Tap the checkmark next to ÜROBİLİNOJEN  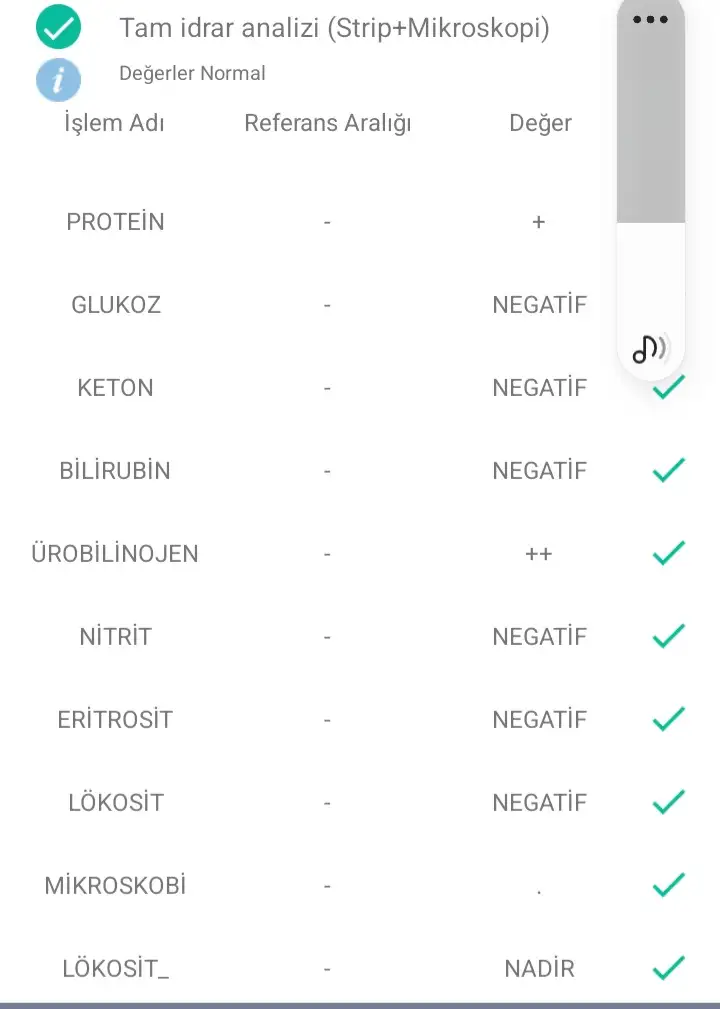click(669, 553)
